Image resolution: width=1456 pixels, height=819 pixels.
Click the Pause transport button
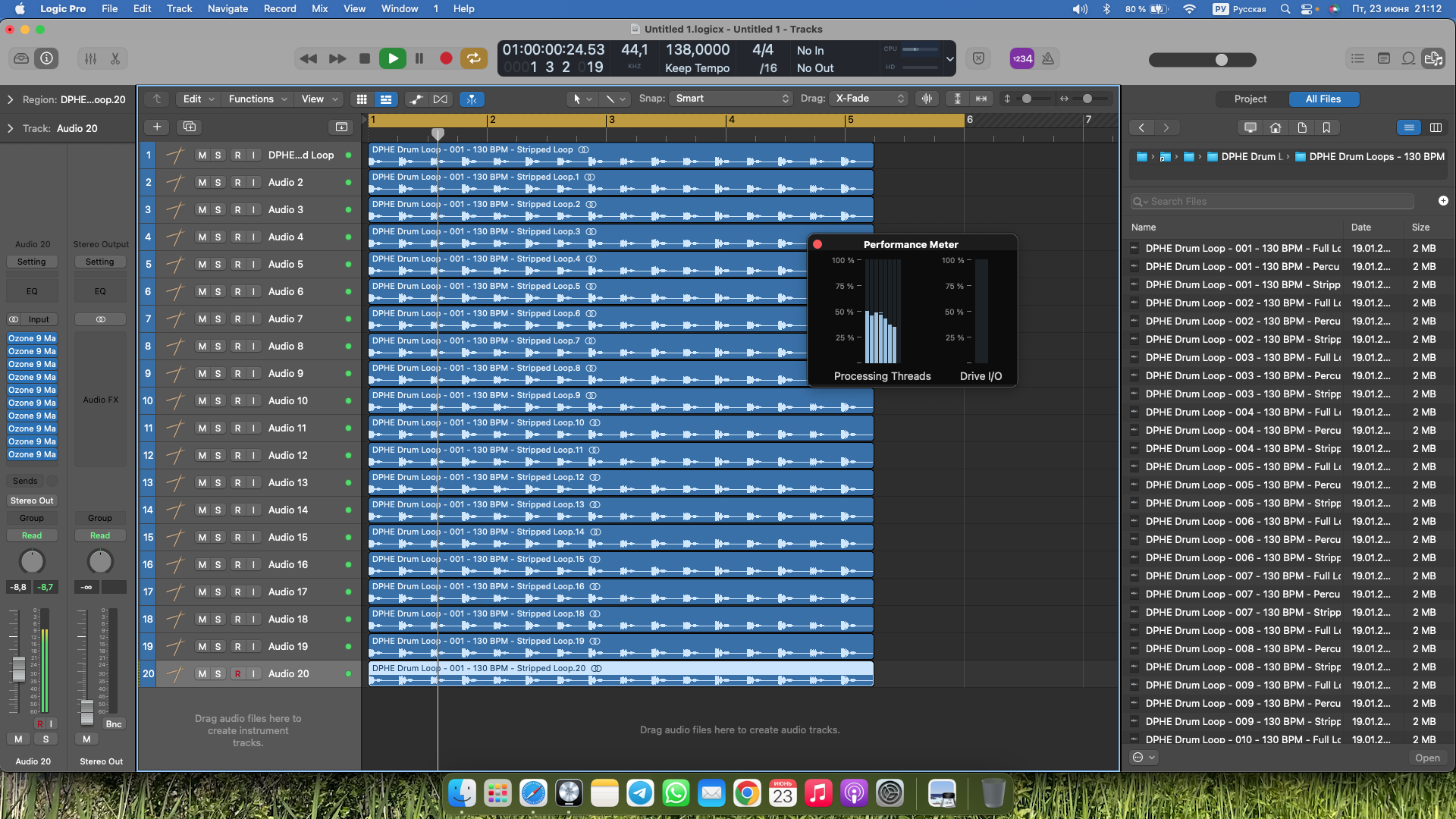[x=419, y=58]
